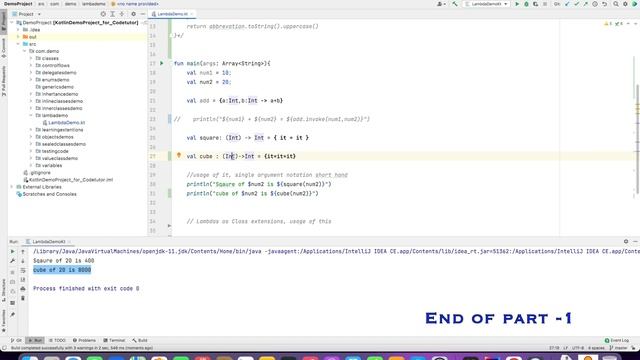
Task: Click the up arrow in Run panel
Action: tap(23, 251)
